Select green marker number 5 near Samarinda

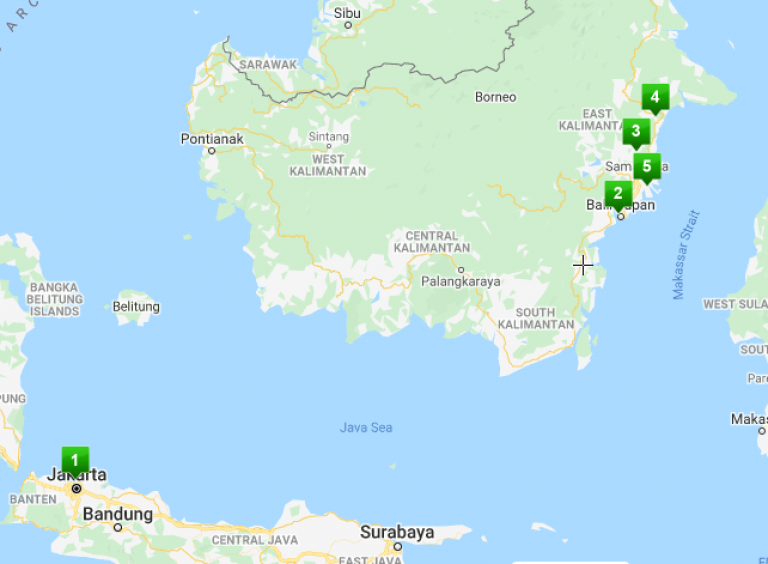tap(647, 166)
